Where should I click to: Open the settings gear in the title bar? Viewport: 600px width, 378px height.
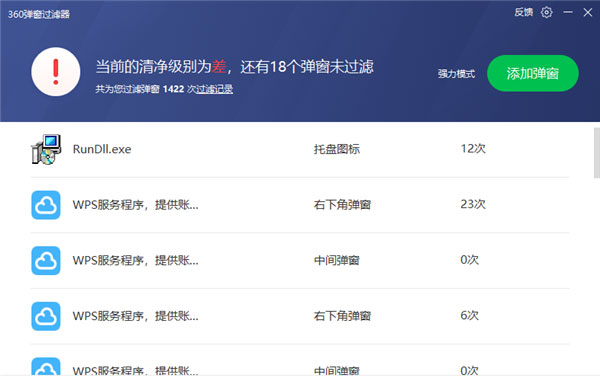pos(546,13)
